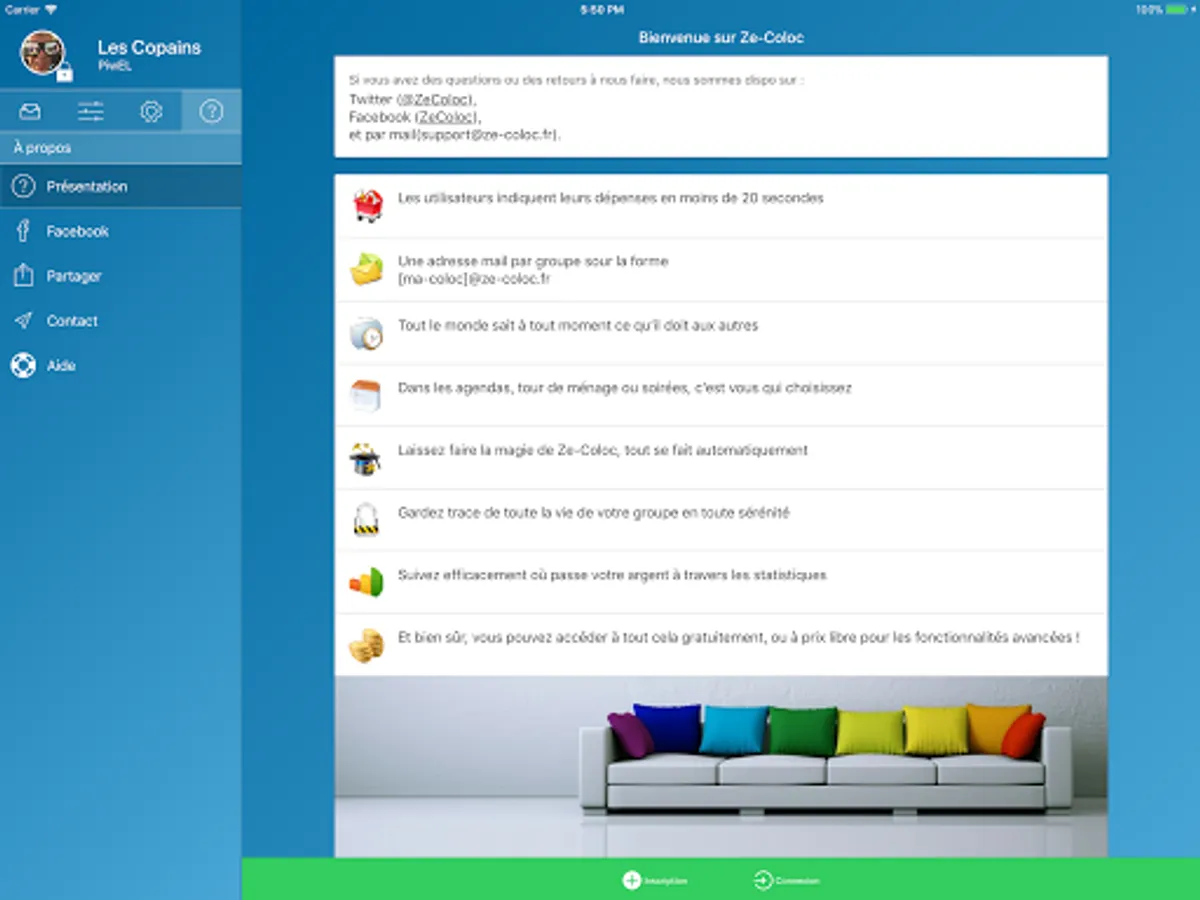Click the magic hat icon
1200x900 pixels.
[x=365, y=458]
